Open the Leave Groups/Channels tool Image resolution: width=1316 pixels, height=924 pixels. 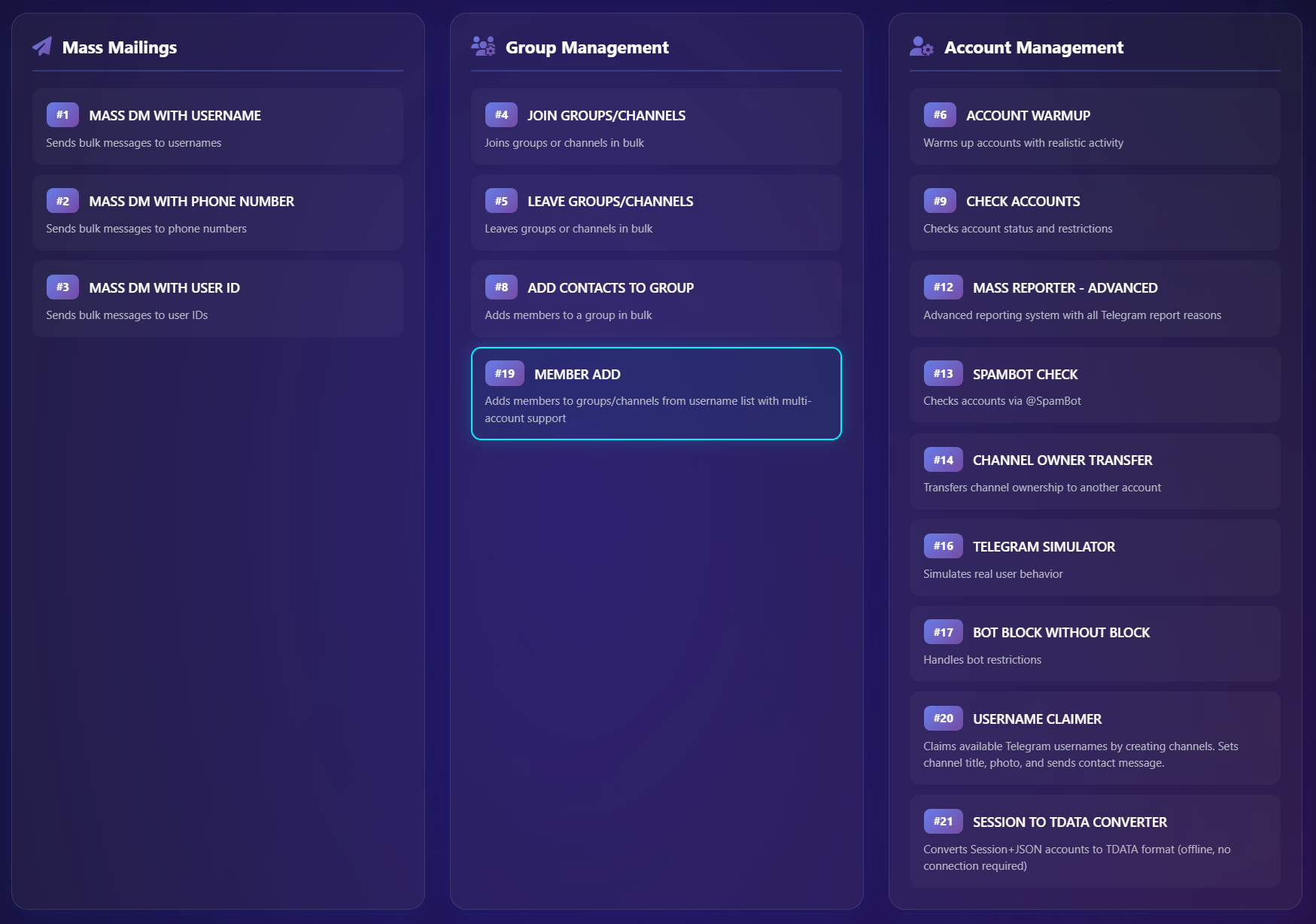point(656,212)
